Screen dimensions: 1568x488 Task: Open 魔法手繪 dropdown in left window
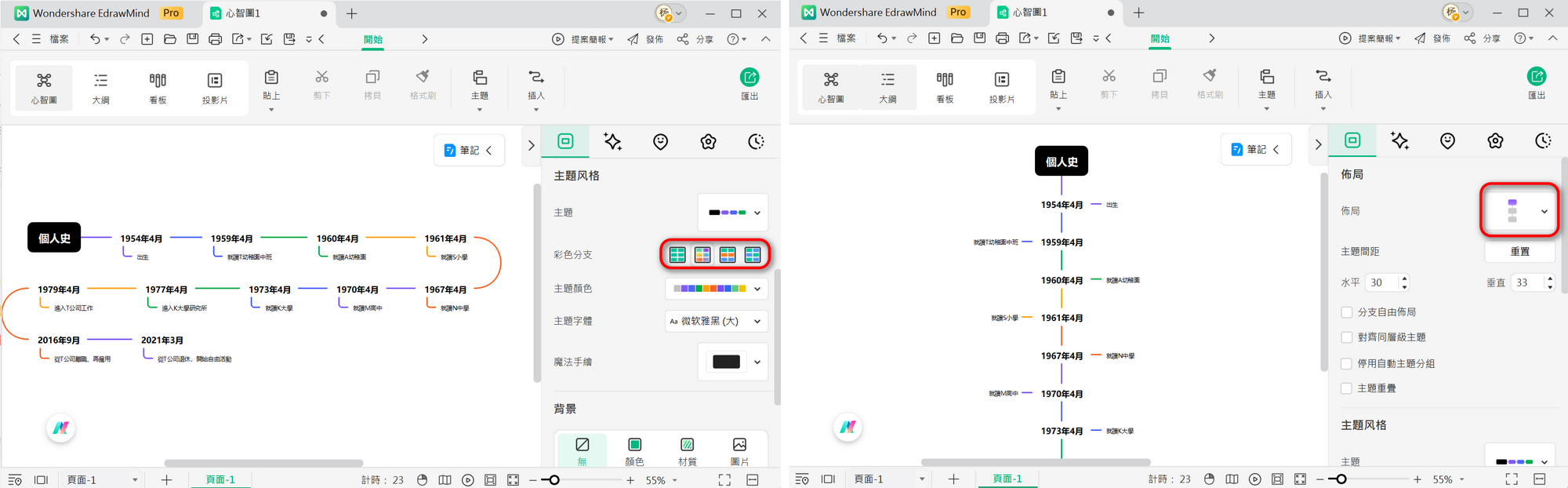coord(732,362)
